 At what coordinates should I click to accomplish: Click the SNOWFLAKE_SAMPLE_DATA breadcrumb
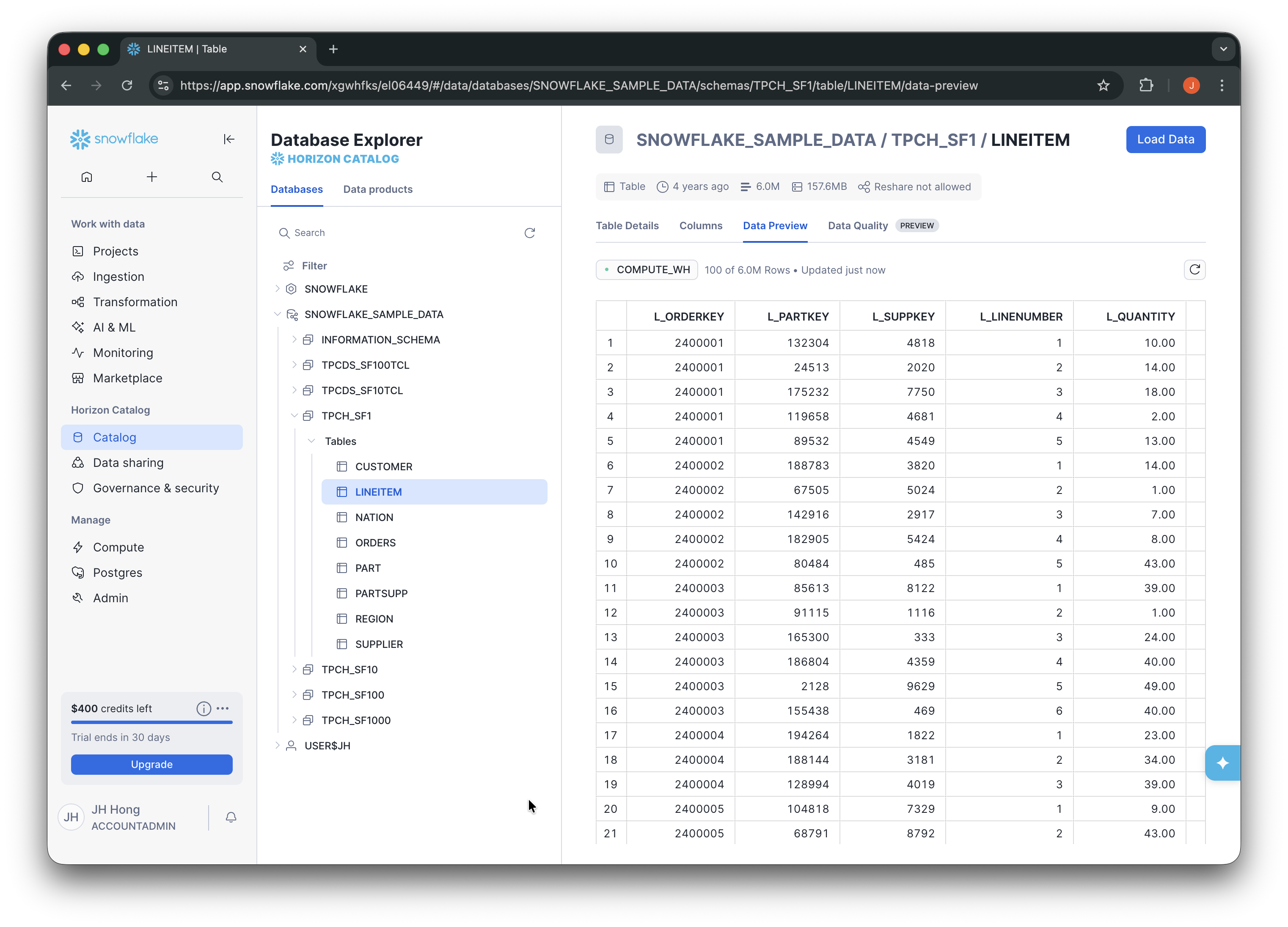click(756, 140)
